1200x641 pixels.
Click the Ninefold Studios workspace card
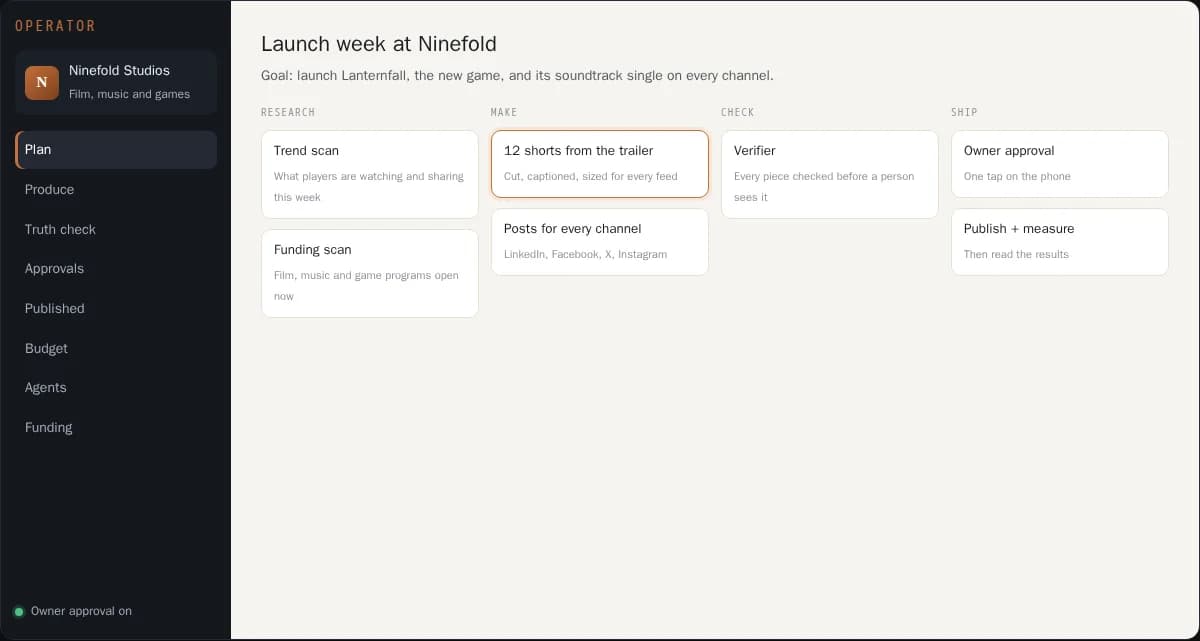(x=116, y=82)
